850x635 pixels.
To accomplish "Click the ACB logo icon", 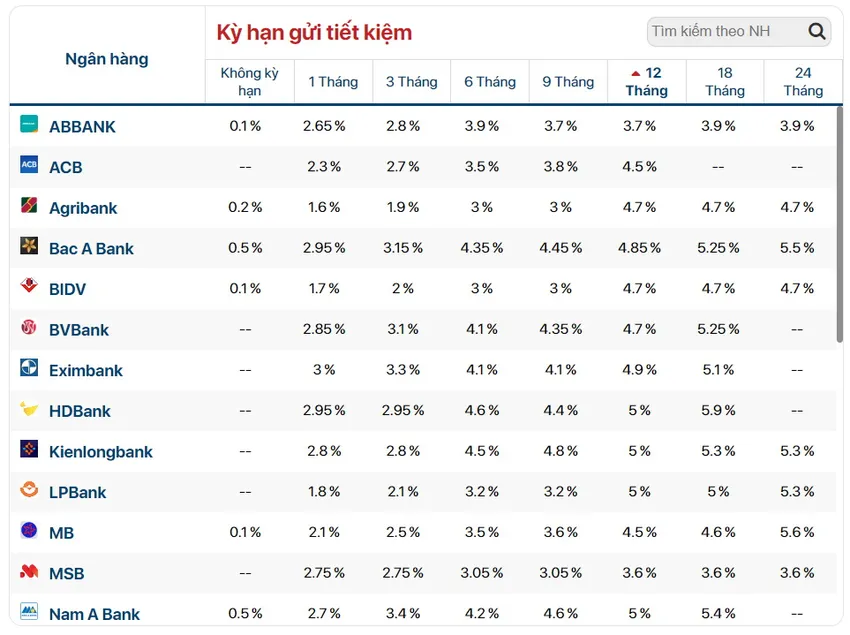I will (x=29, y=164).
